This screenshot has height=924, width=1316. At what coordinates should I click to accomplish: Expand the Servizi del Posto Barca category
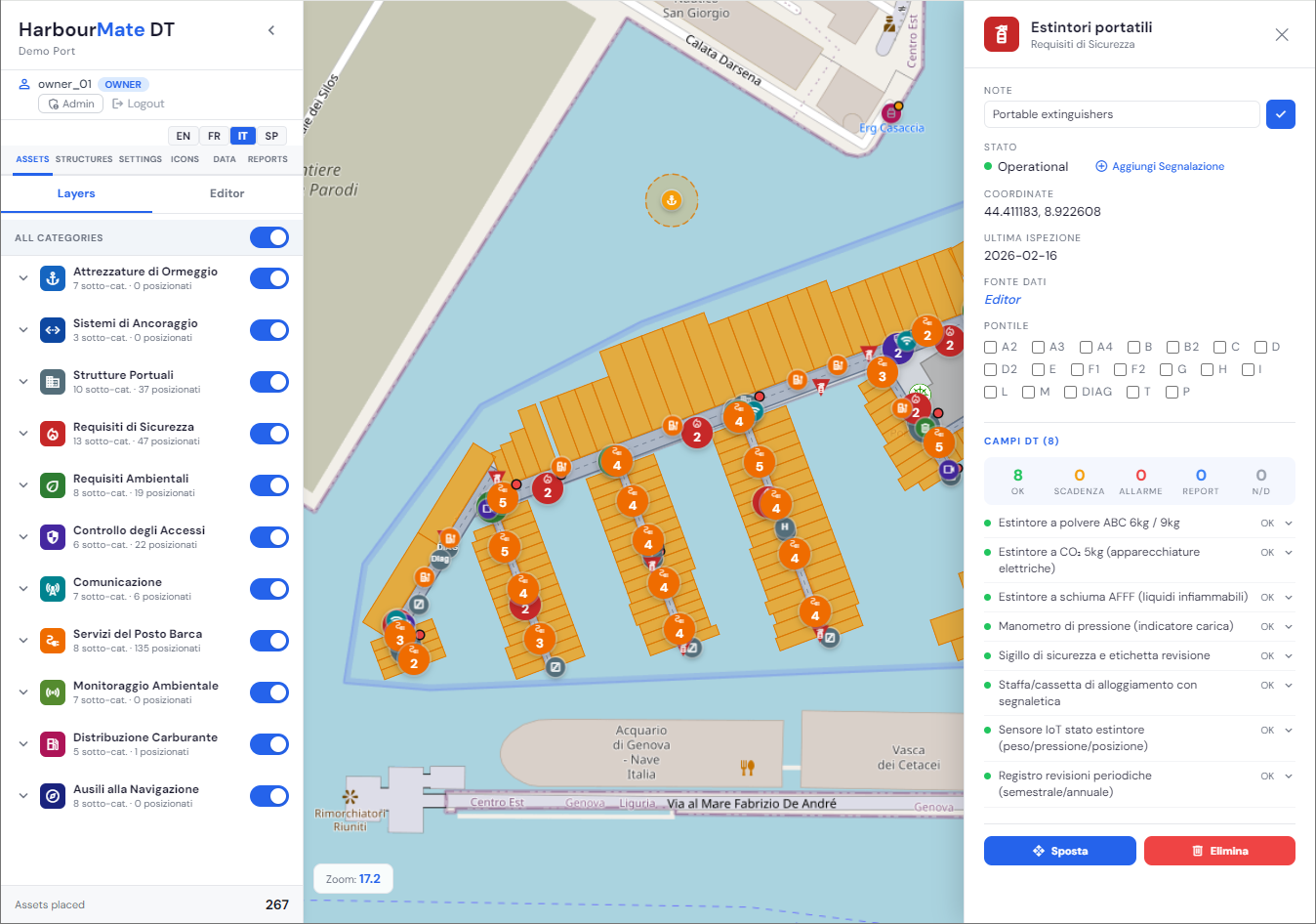(x=22, y=641)
